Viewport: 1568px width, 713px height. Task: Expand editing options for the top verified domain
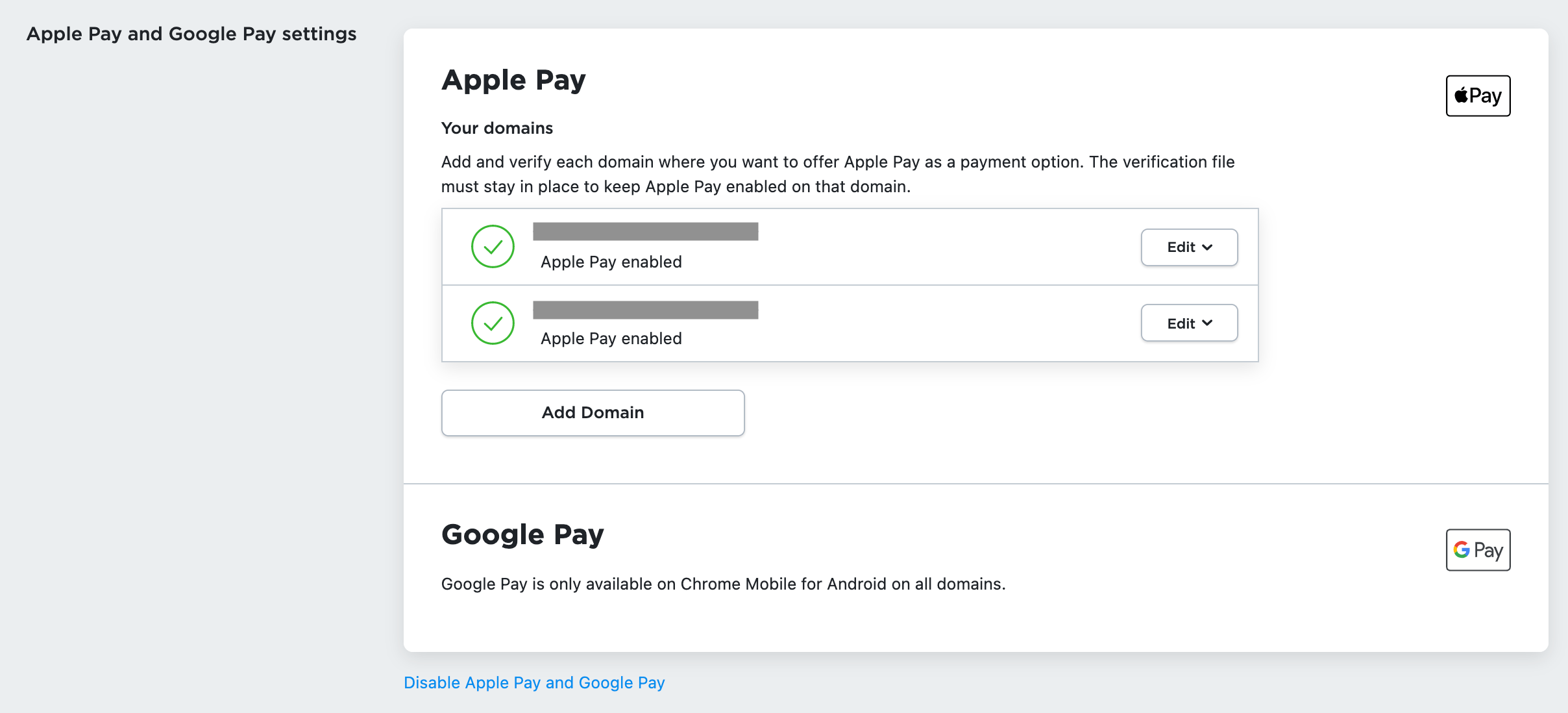(1188, 247)
